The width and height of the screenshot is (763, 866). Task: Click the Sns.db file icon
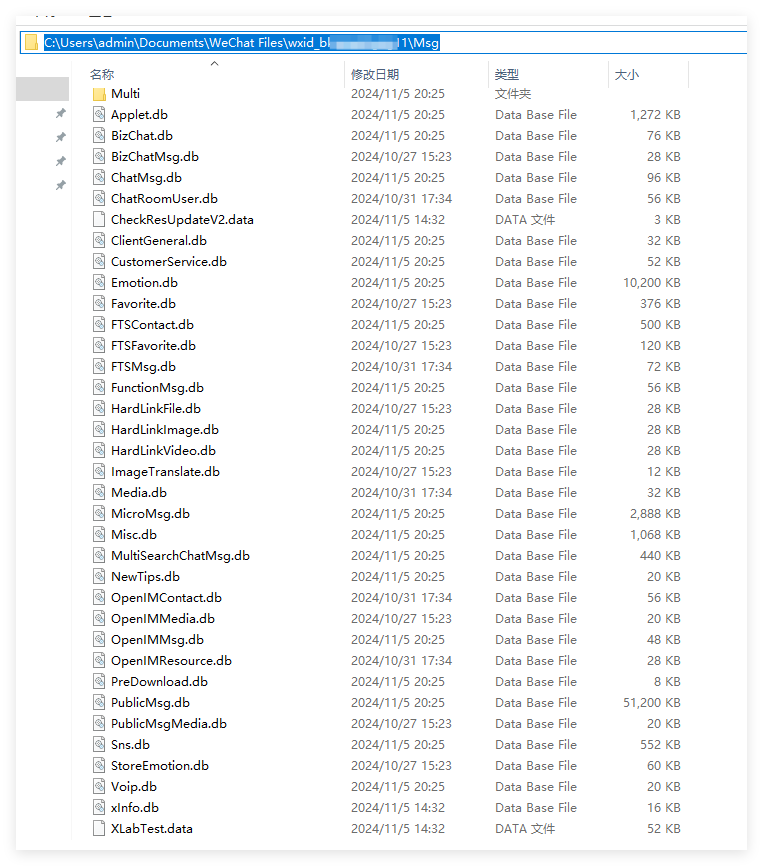tap(99, 744)
